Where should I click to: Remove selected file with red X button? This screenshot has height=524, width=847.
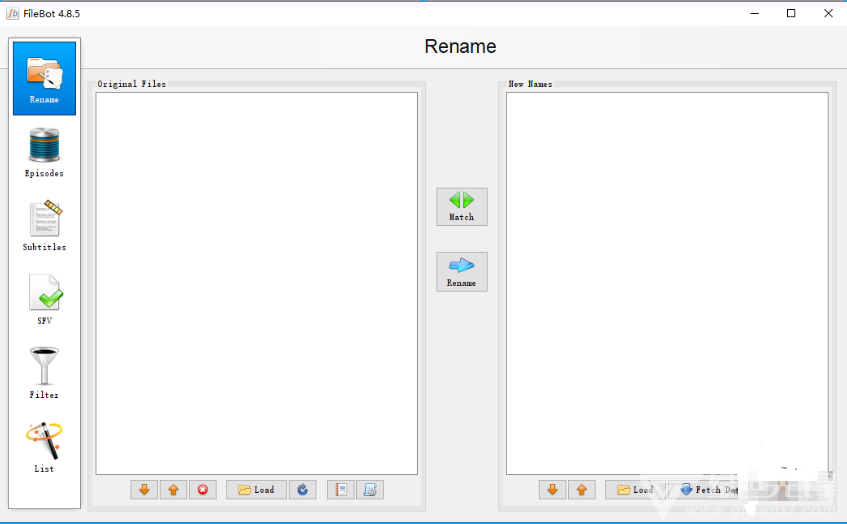[x=203, y=490]
